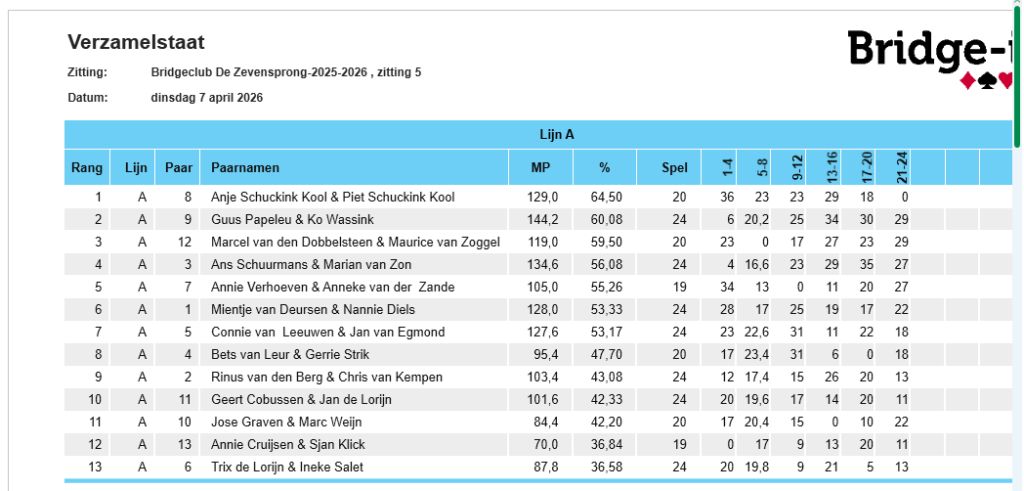Click Marcel van den Dobbelsteen & Maurice van Zoggel

tap(355, 242)
